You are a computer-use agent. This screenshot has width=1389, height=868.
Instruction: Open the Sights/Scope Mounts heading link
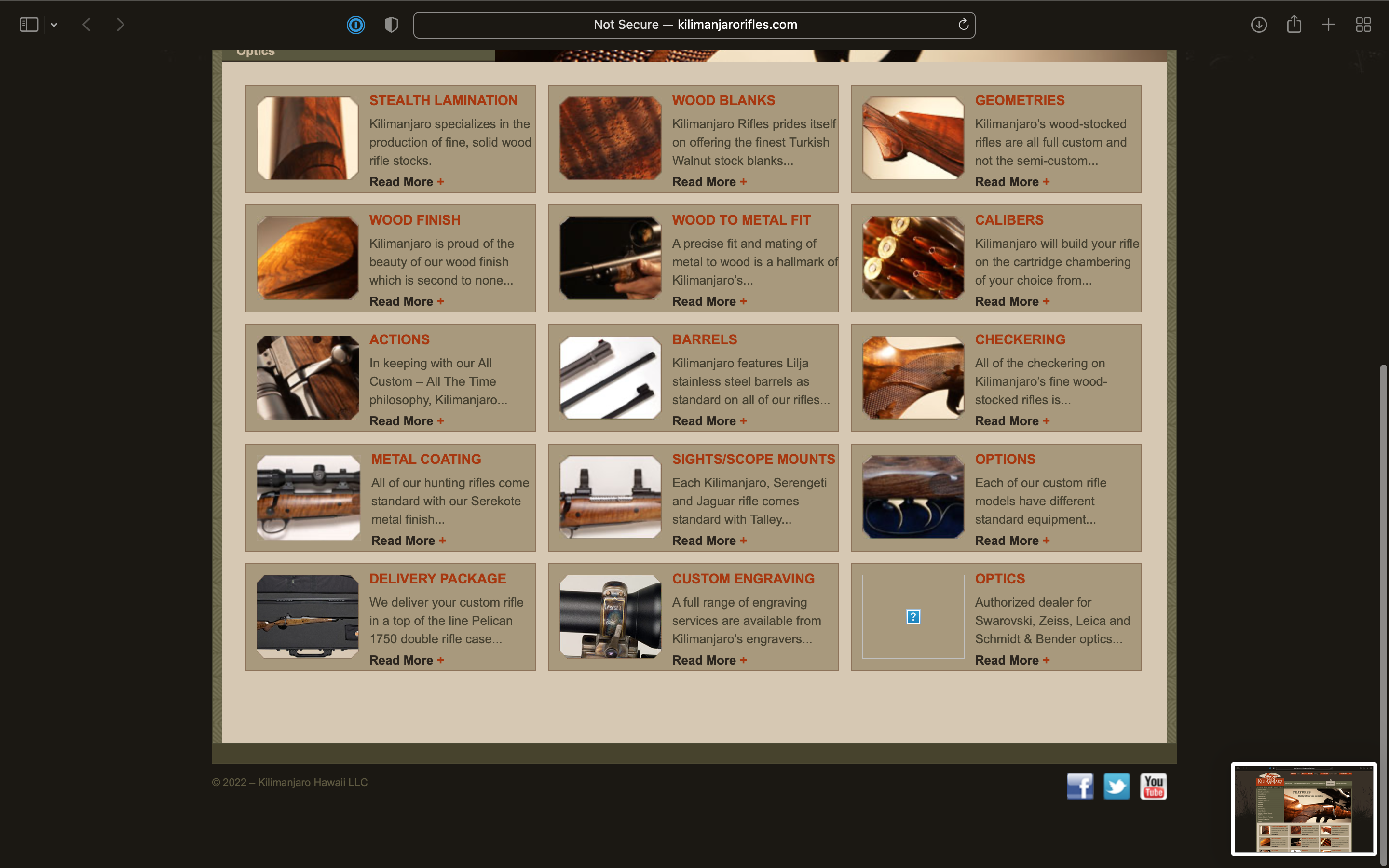tap(754, 459)
